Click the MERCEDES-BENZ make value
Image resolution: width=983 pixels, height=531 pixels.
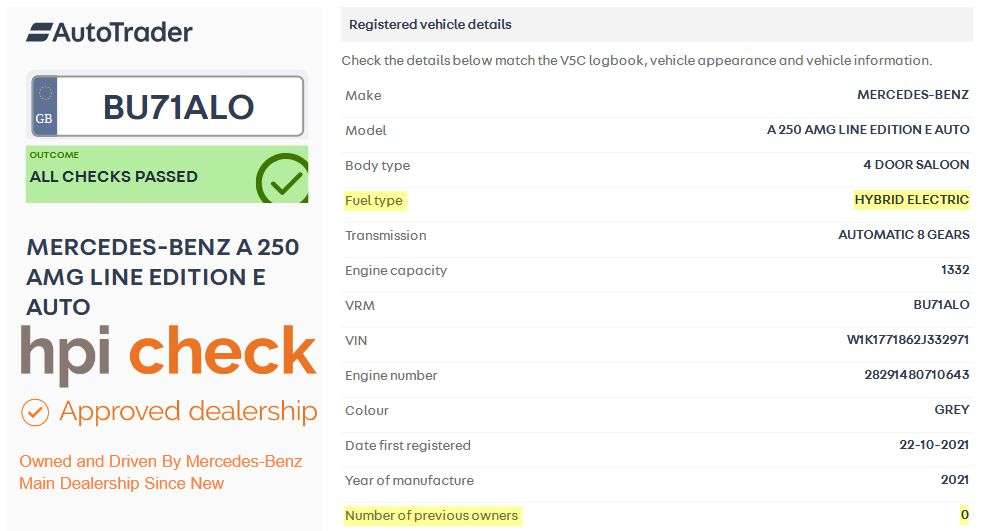pos(912,95)
